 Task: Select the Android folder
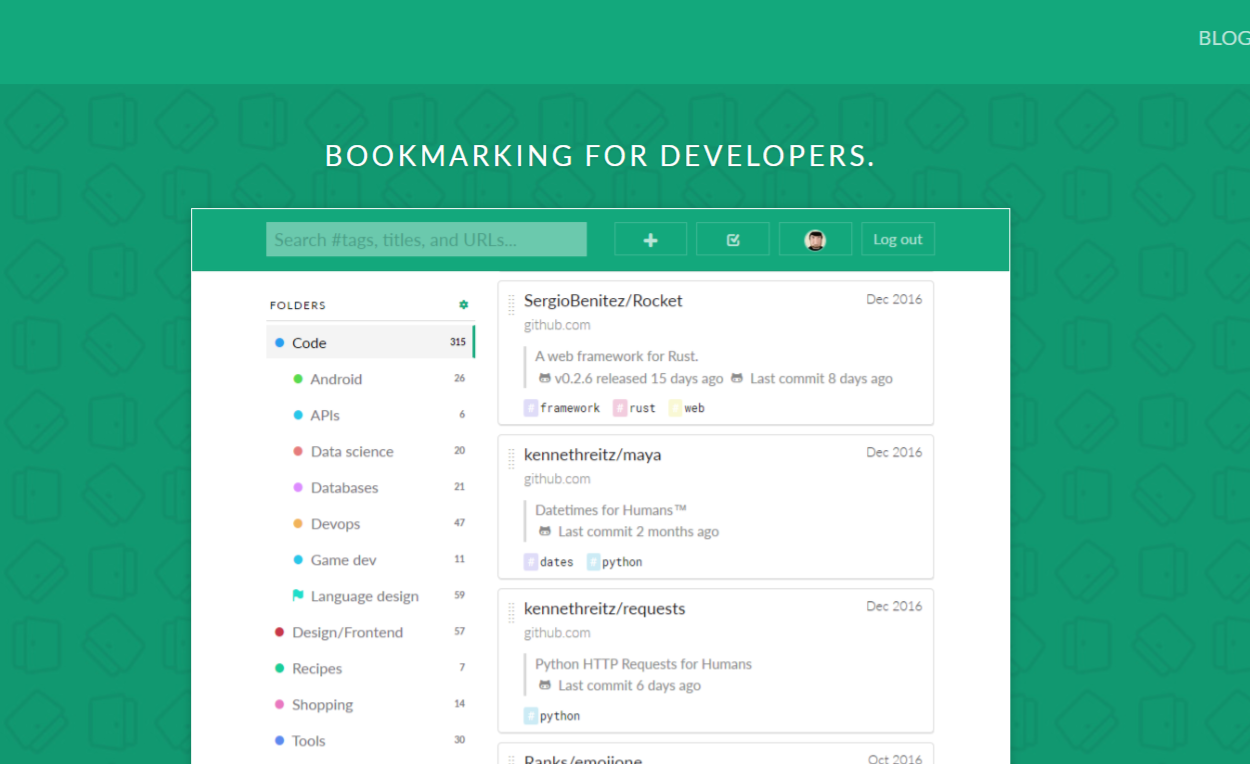point(336,379)
